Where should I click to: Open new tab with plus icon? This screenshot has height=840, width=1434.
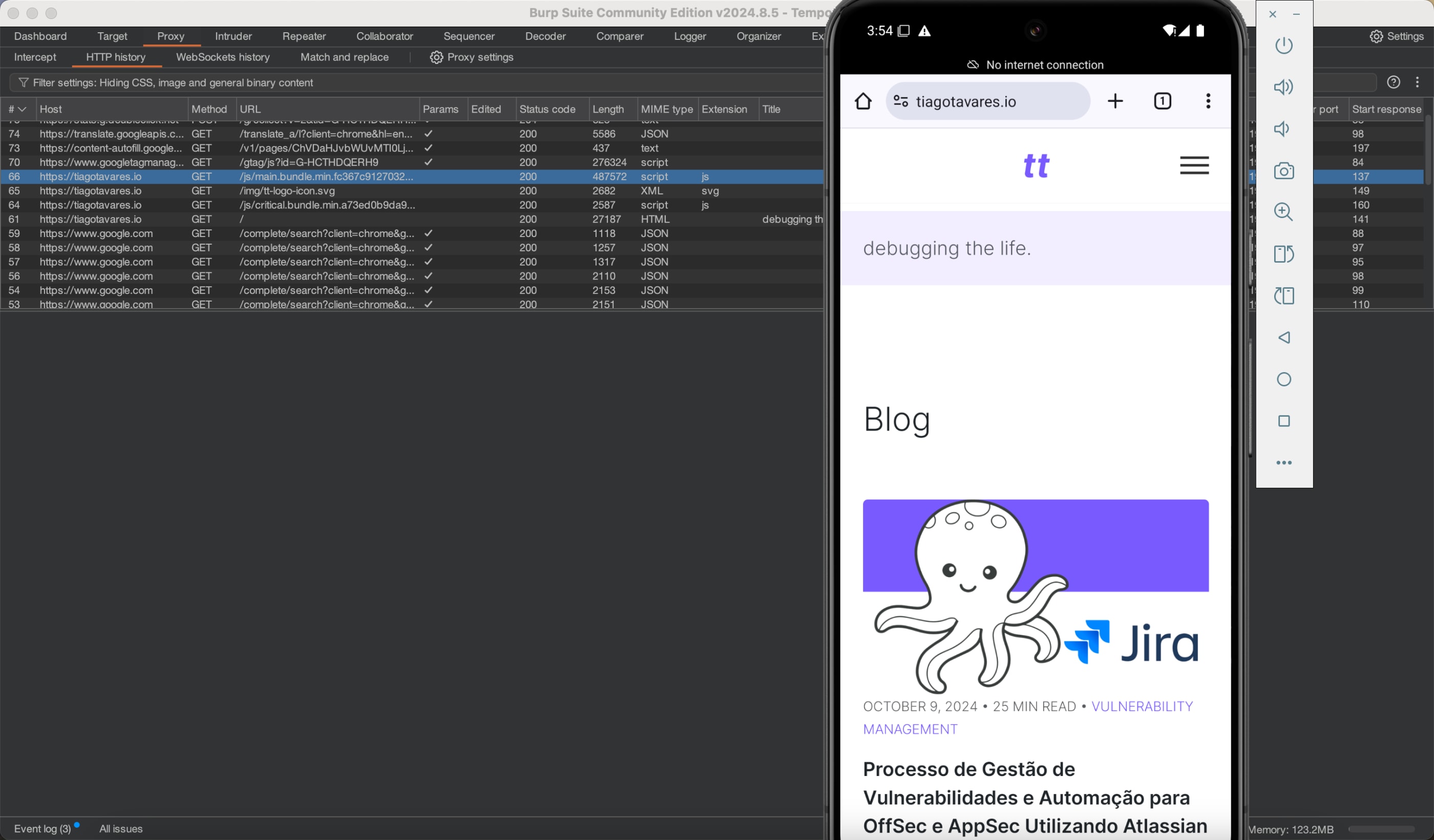point(1115,101)
